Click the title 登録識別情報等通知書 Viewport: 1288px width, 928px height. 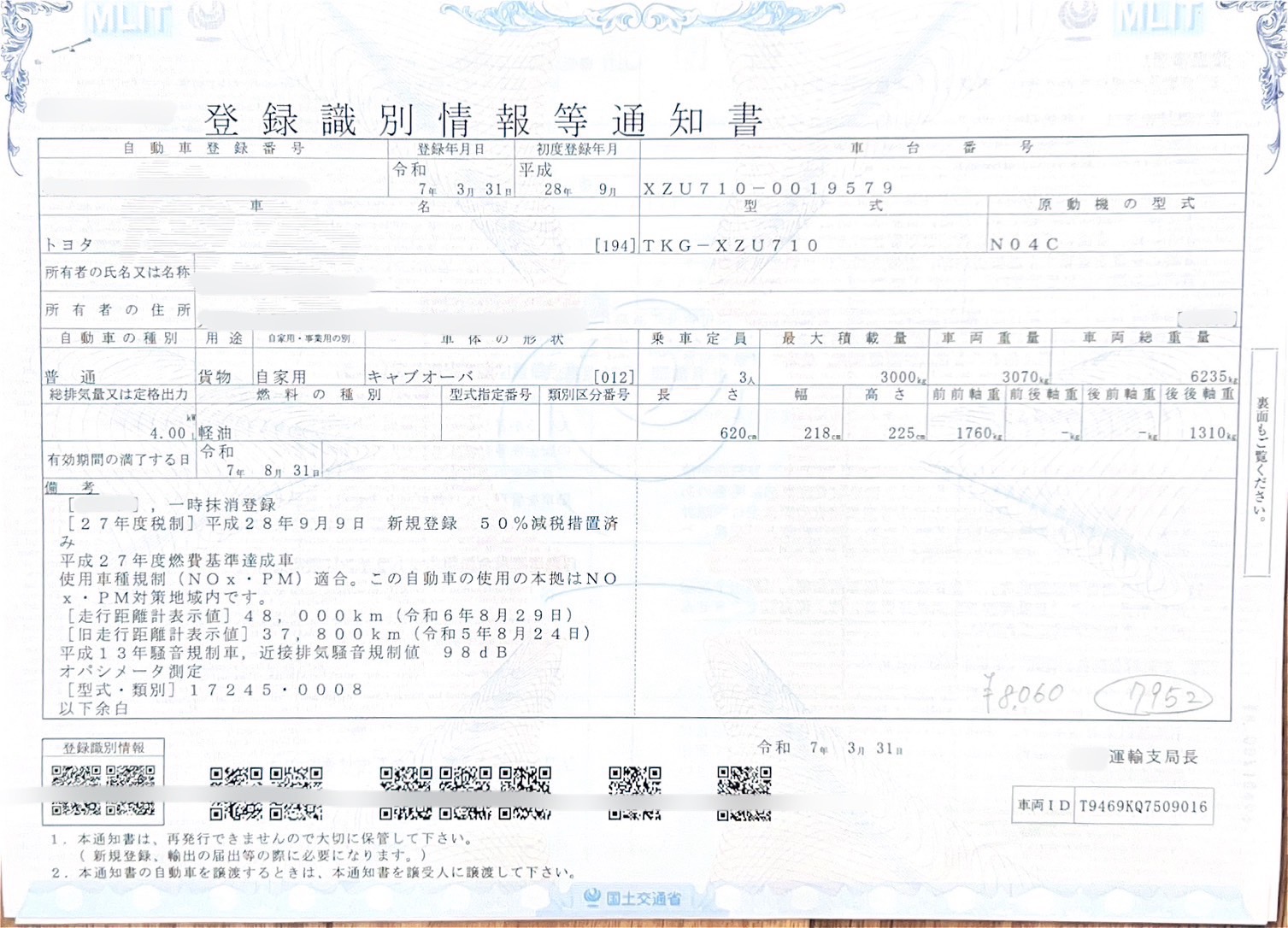(x=483, y=120)
